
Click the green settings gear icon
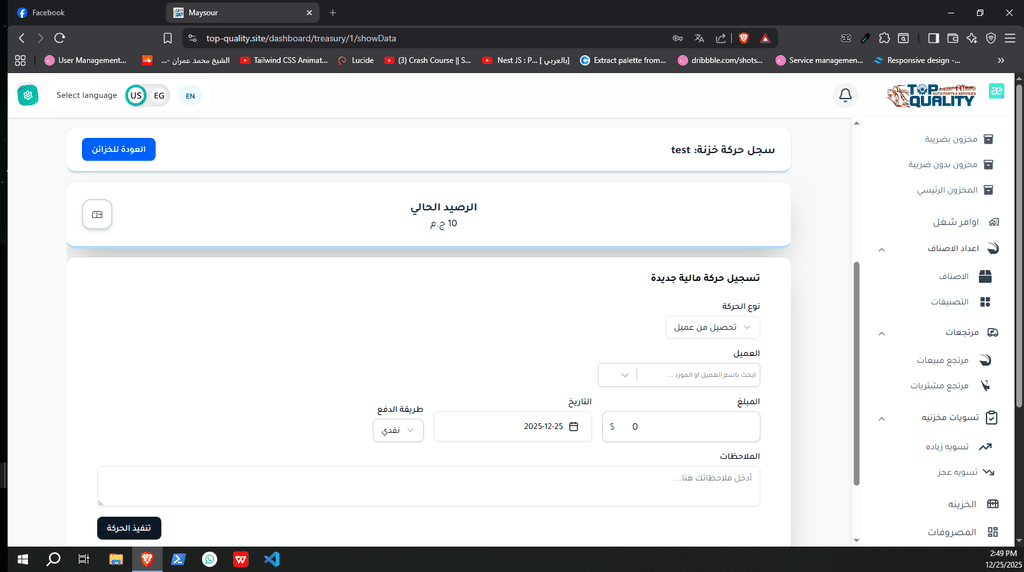click(27, 95)
